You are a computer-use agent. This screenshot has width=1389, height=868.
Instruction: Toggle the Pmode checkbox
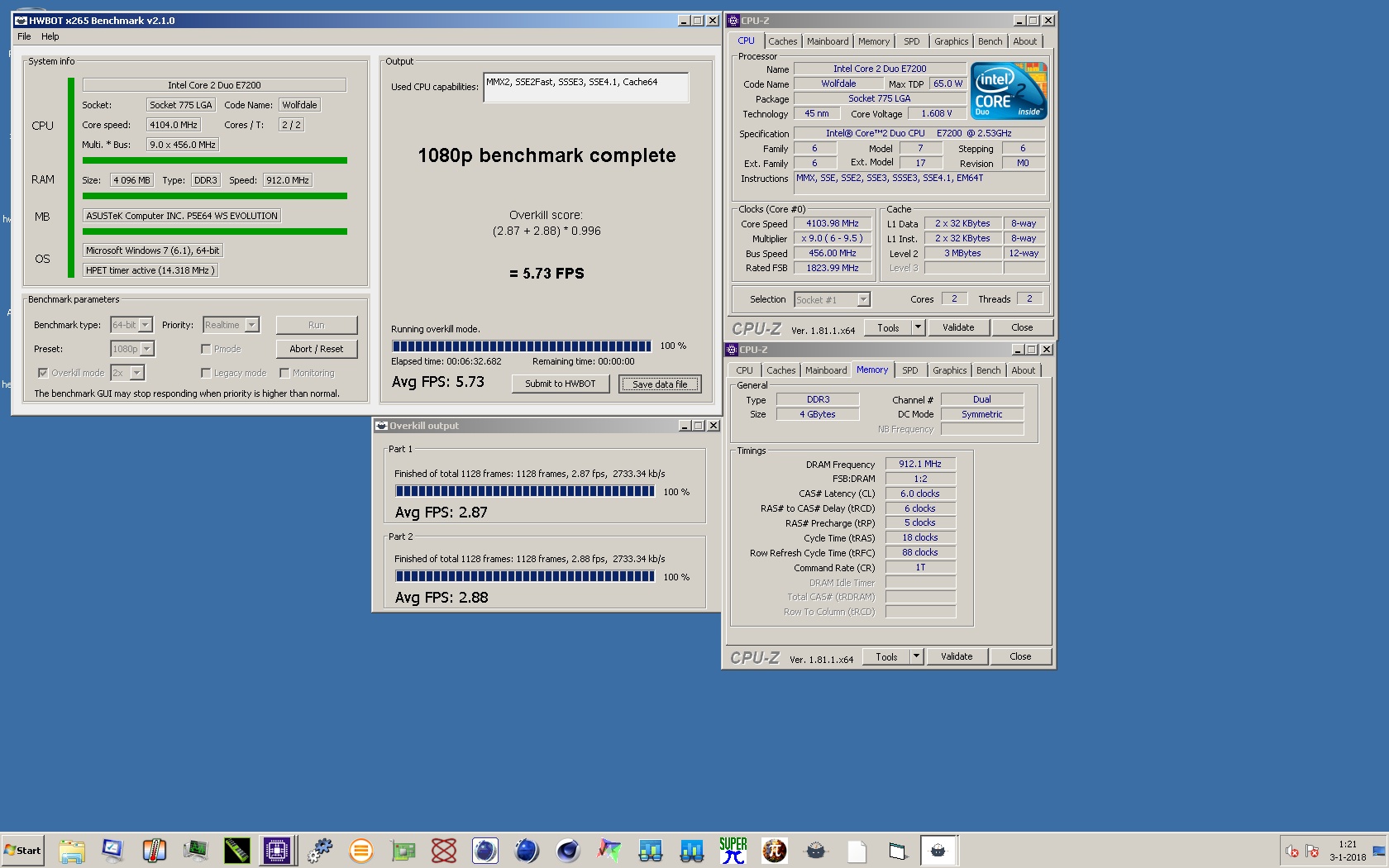tap(206, 349)
